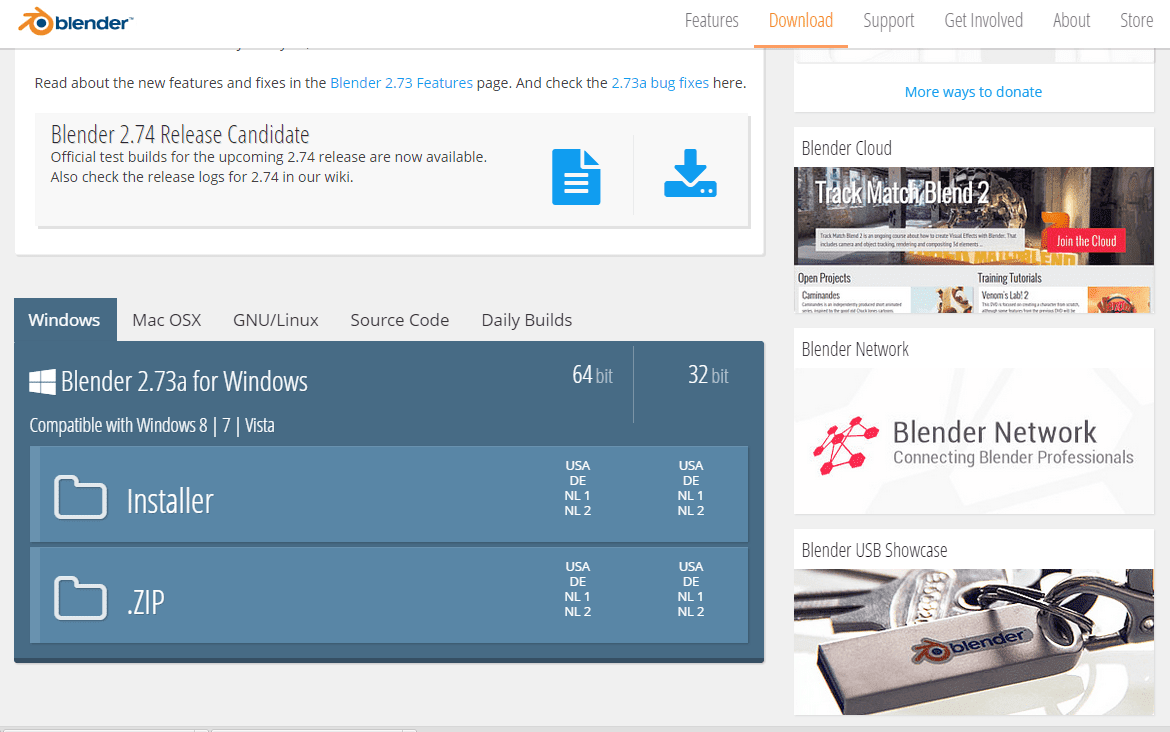Click the Training Tutorials label
1170x732 pixels.
click(x=1010, y=278)
